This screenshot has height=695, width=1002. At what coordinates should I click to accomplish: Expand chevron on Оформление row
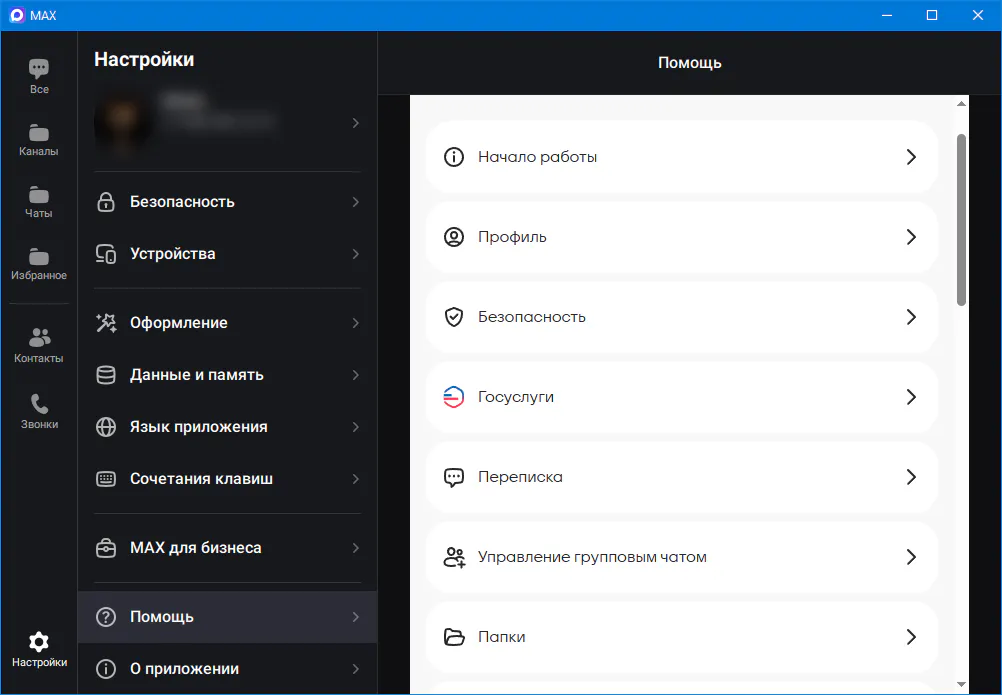[x=356, y=323]
